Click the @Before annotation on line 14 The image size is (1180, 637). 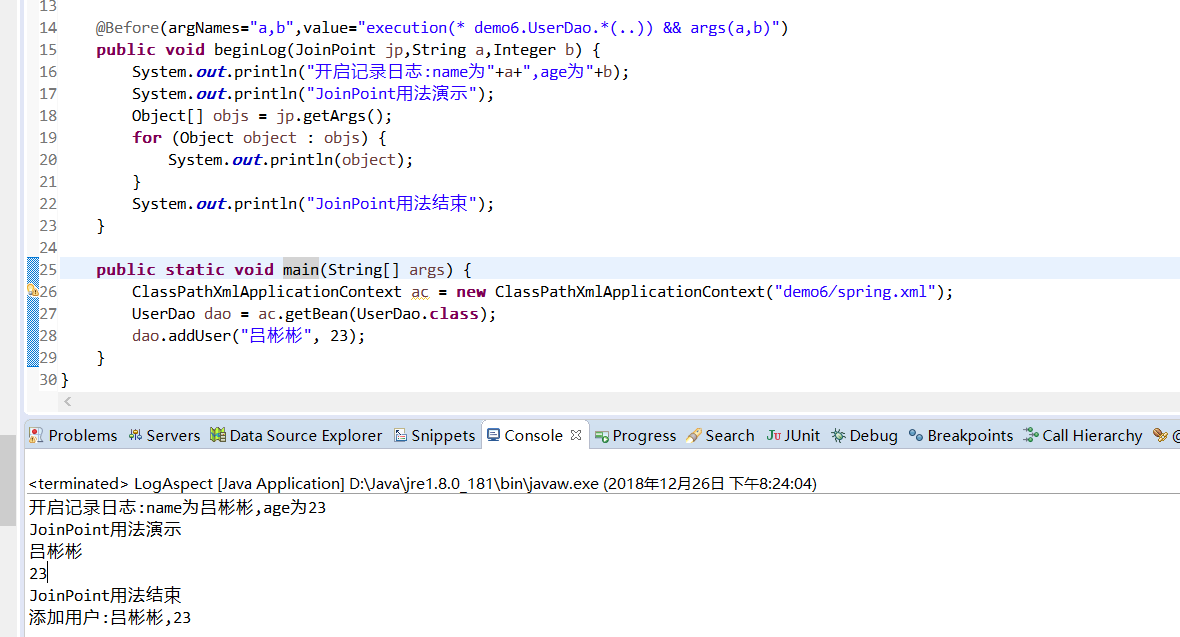point(127,28)
